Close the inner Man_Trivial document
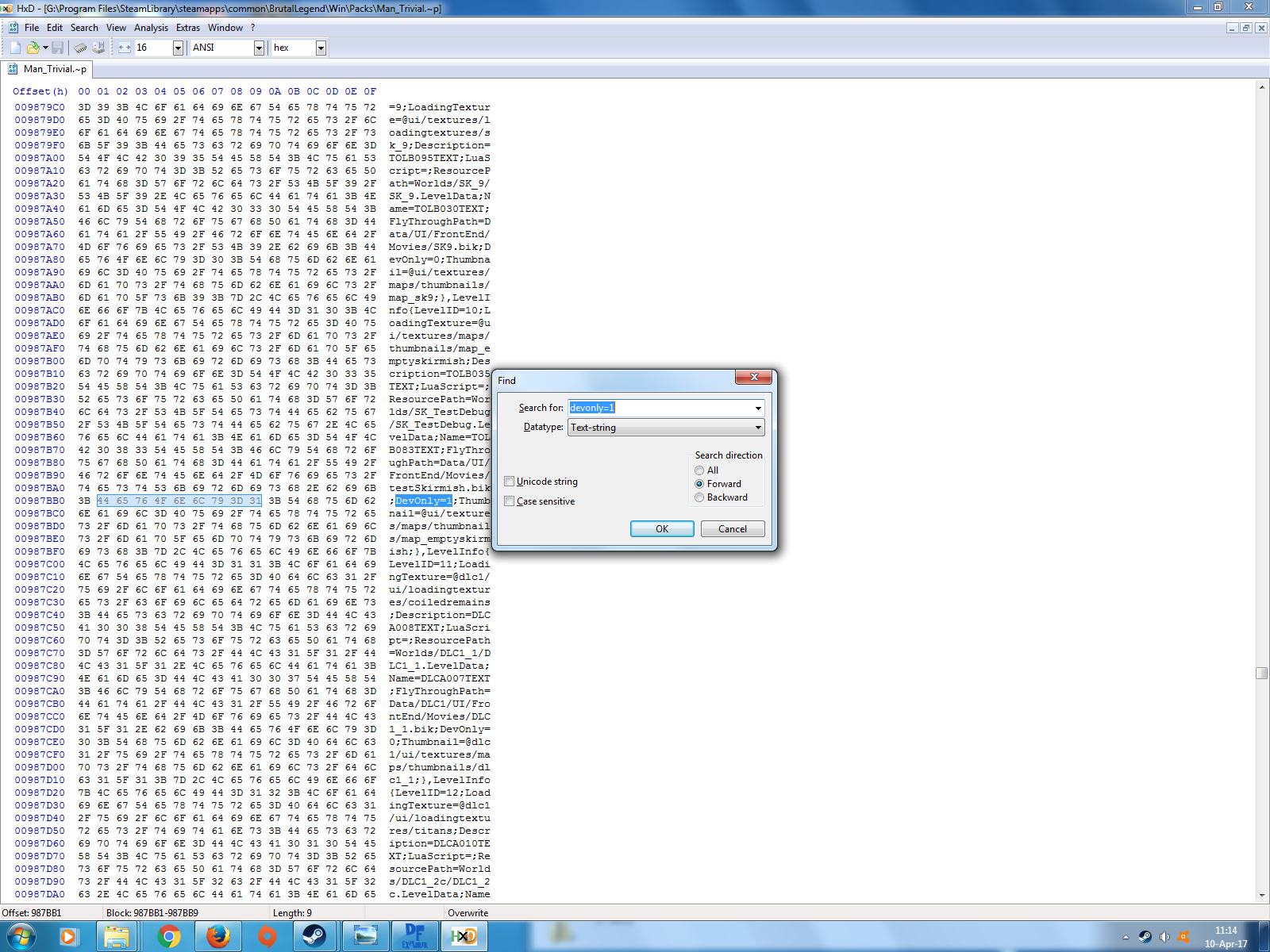This screenshot has height=952, width=1270. coord(1260,28)
